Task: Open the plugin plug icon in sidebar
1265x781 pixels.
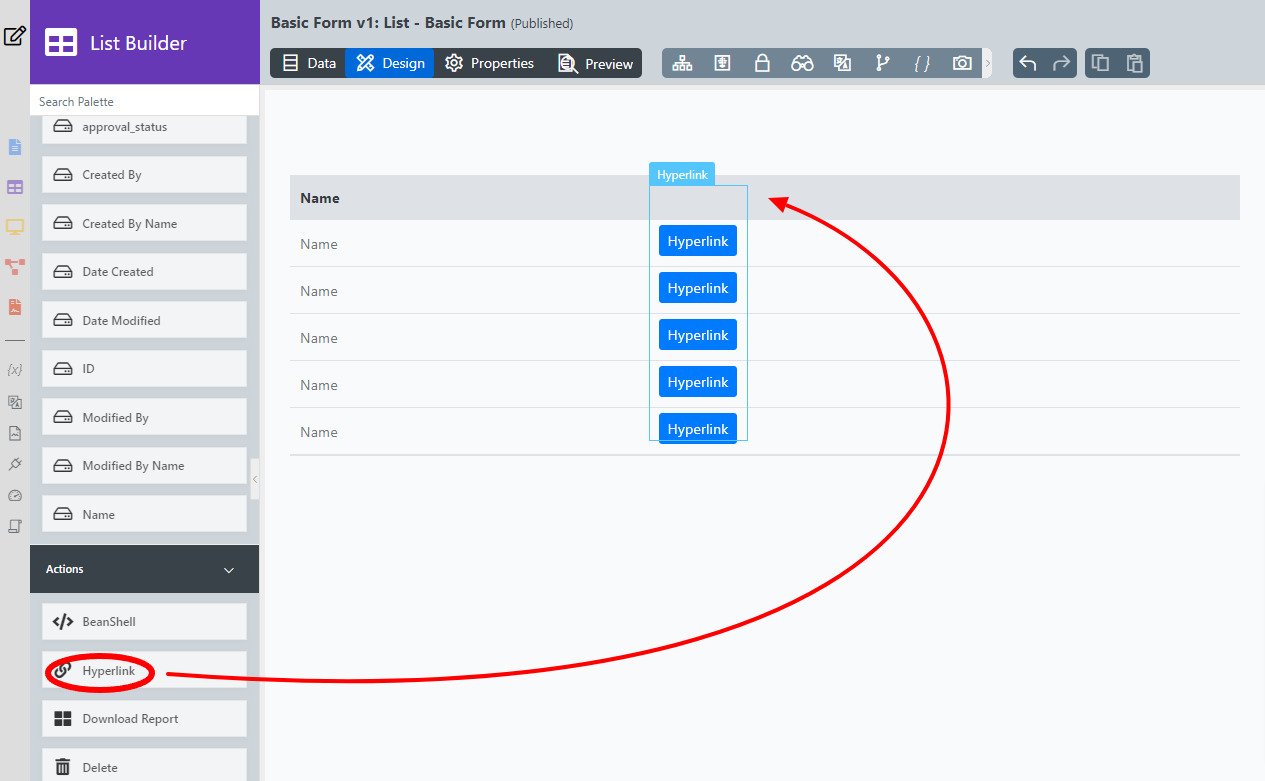Action: coord(15,464)
